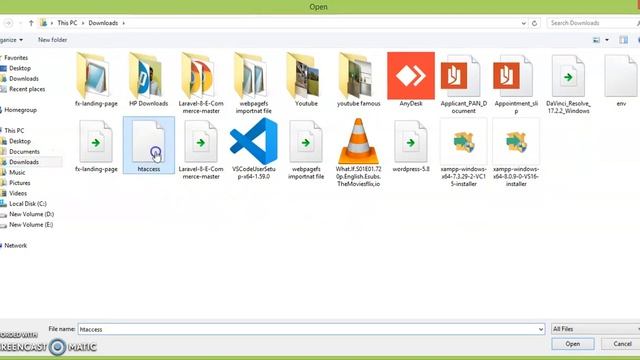Refresh the Downloads folder view
This screenshot has height=360, width=640.
534,23
